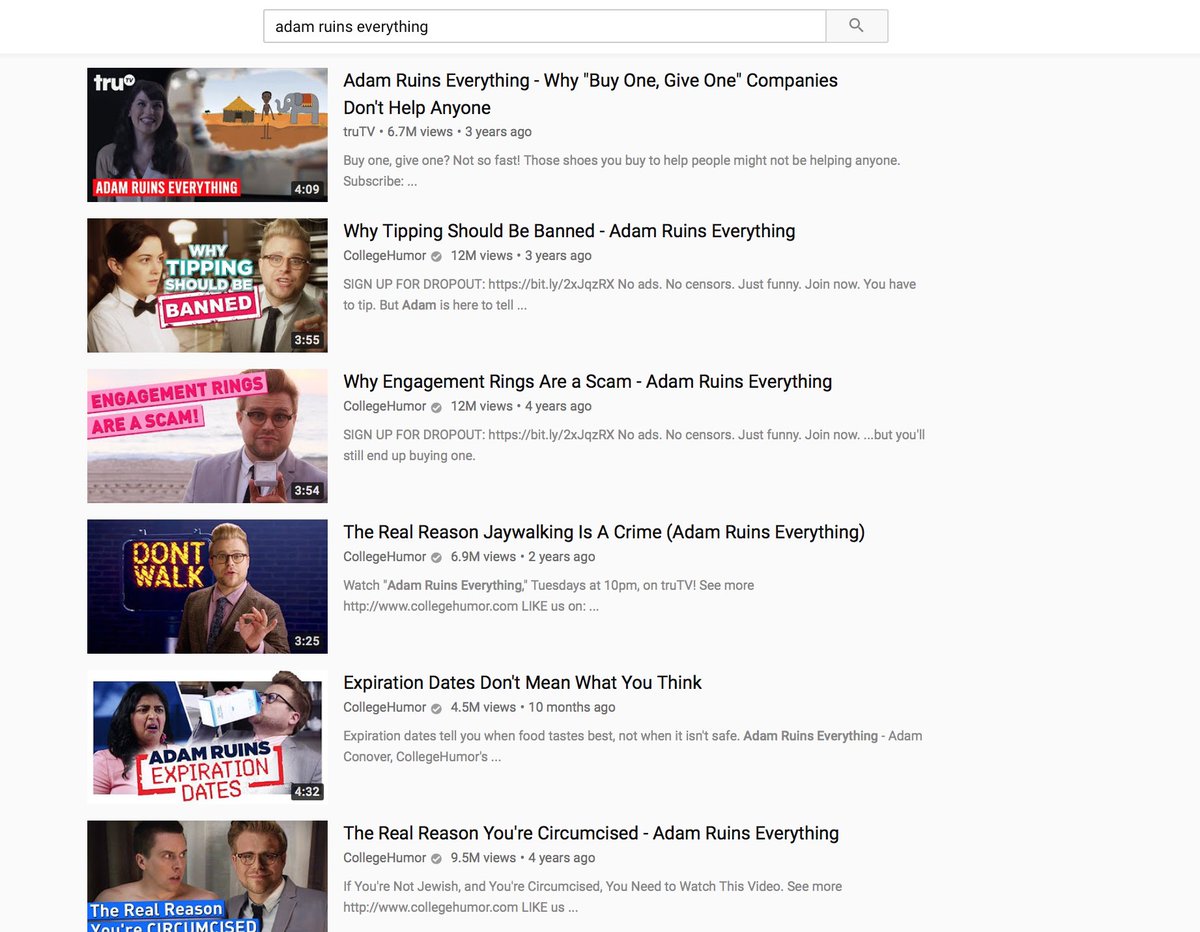Click verified badge beside CollegeHumor on jaywalking video
Image resolution: width=1200 pixels, height=932 pixels.
[x=436, y=557]
